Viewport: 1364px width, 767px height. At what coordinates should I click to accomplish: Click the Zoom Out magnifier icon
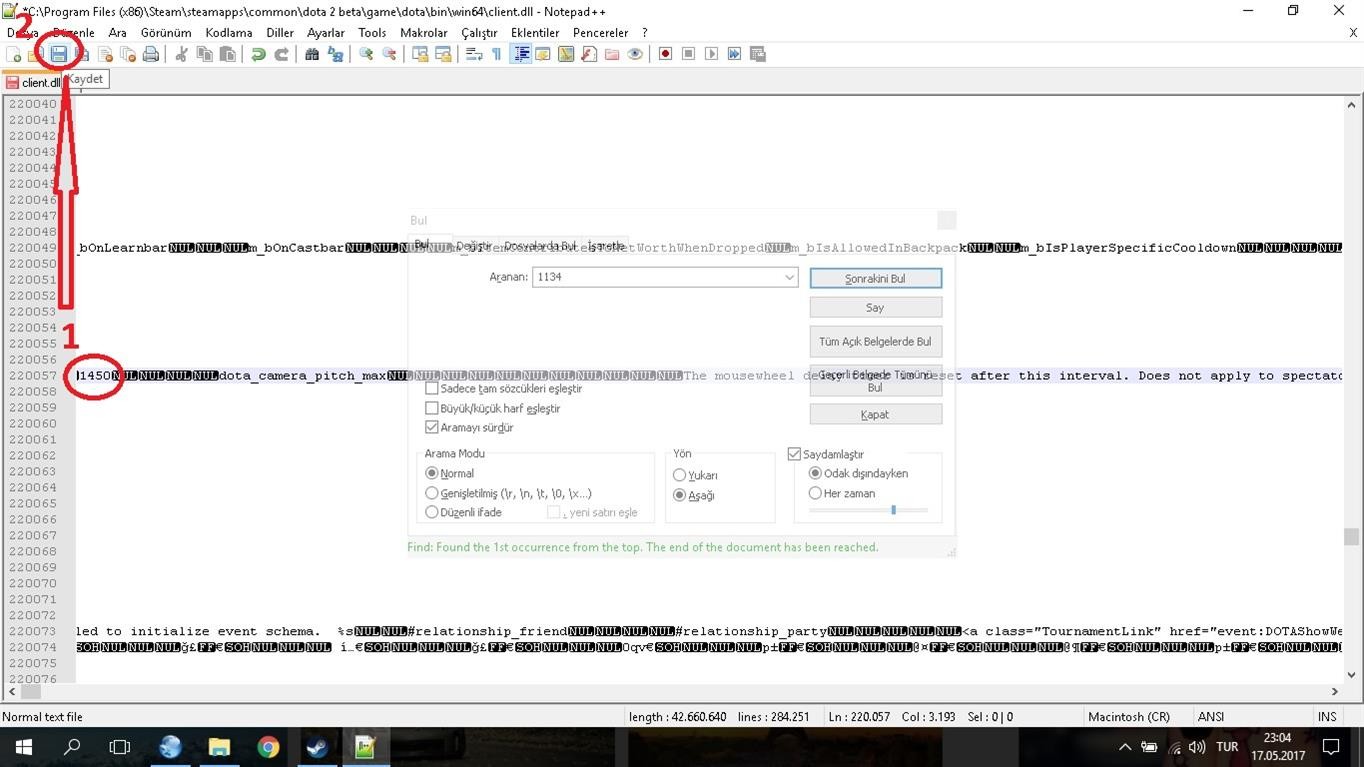[389, 54]
